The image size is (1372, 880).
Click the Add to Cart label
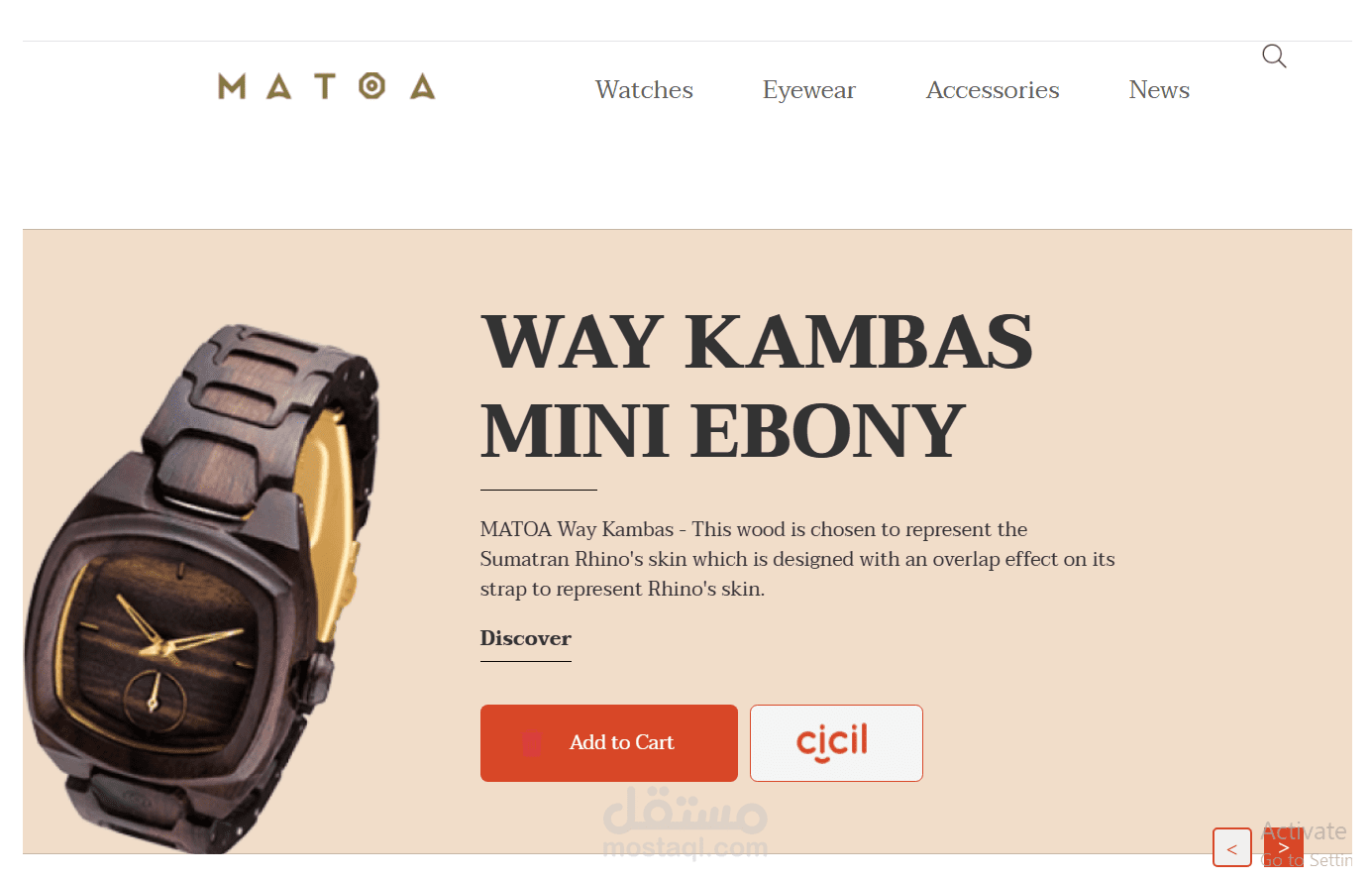pyautogui.click(x=621, y=742)
